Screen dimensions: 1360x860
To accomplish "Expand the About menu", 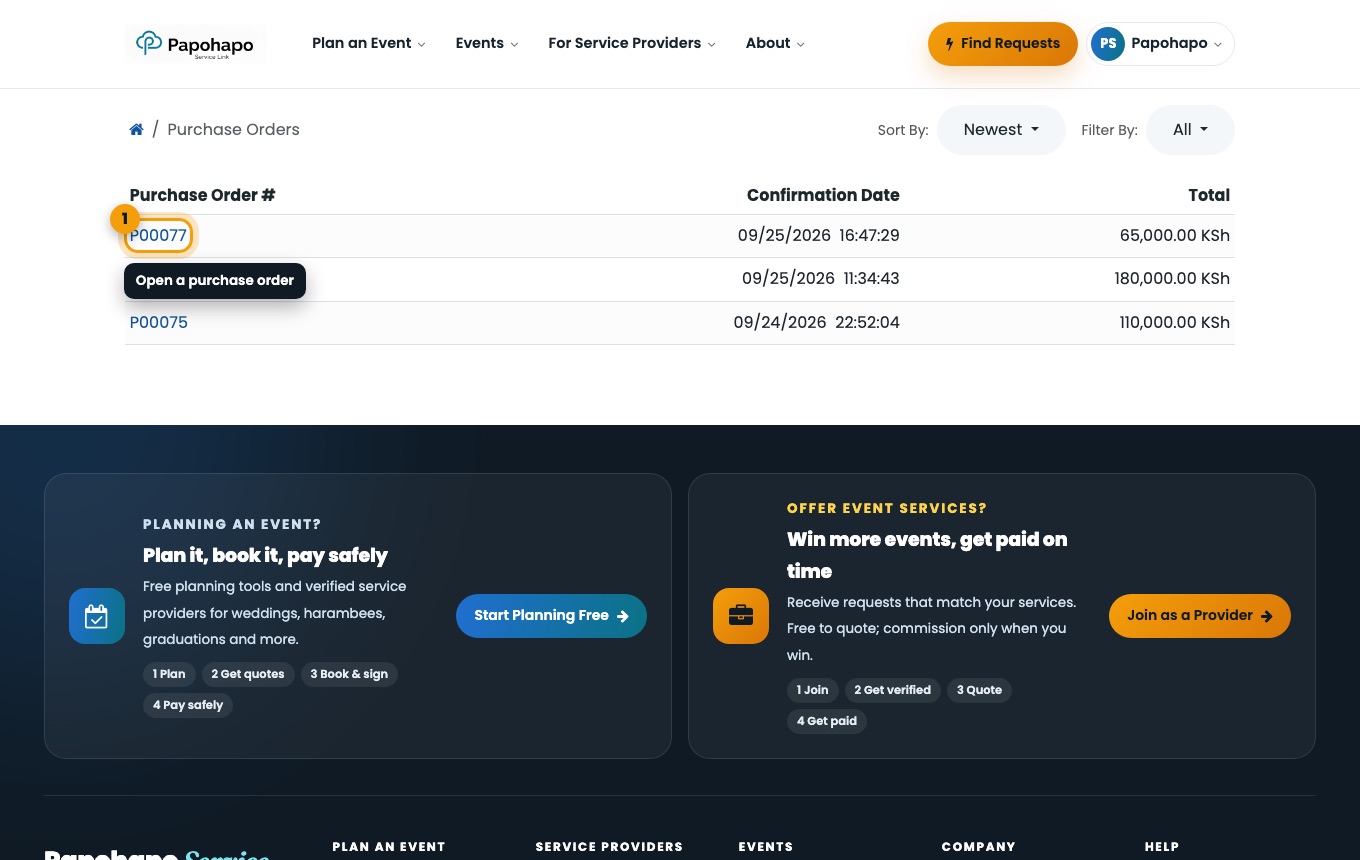I will point(775,43).
